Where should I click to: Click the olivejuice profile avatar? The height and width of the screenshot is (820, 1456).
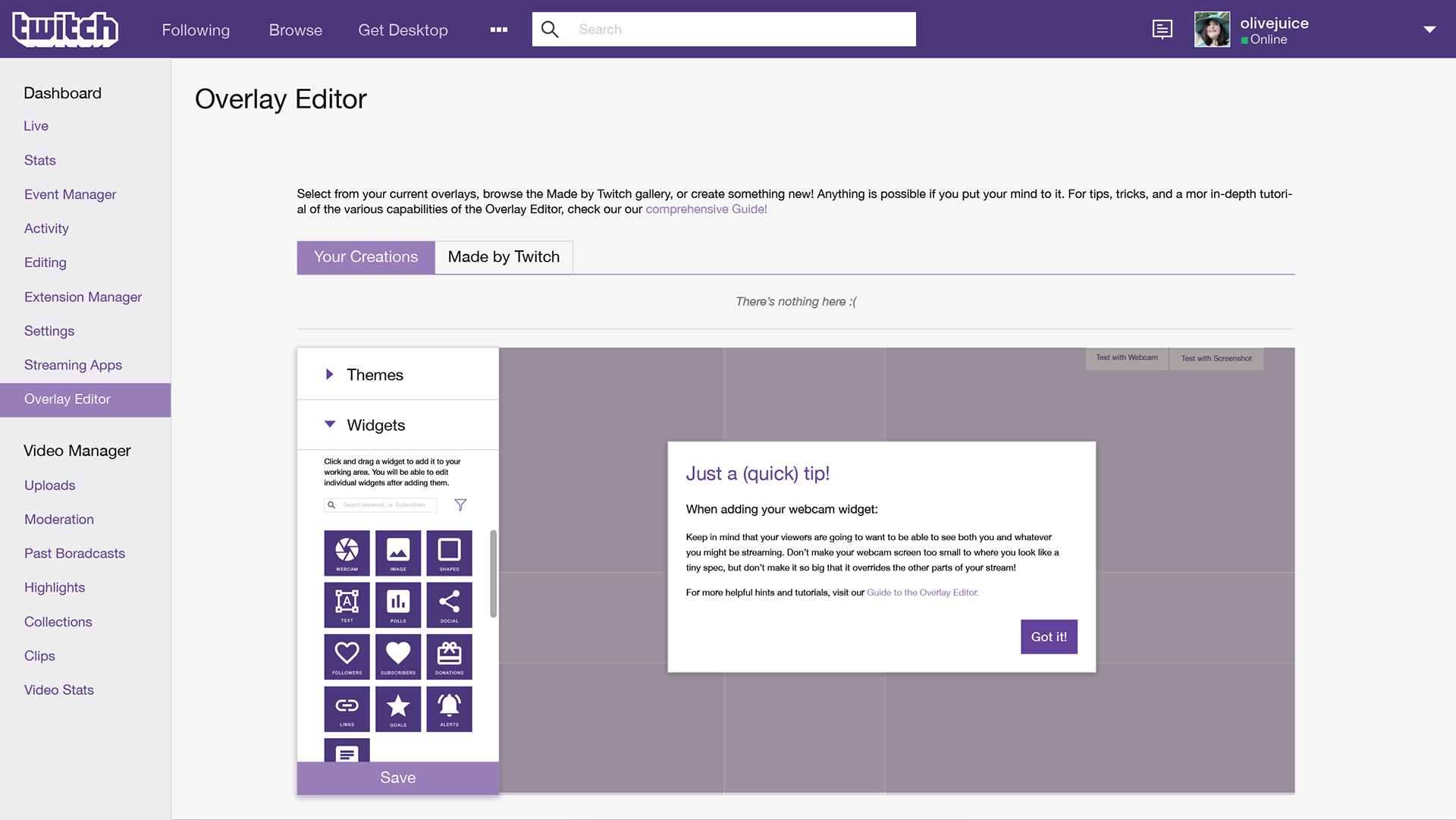[x=1212, y=30]
